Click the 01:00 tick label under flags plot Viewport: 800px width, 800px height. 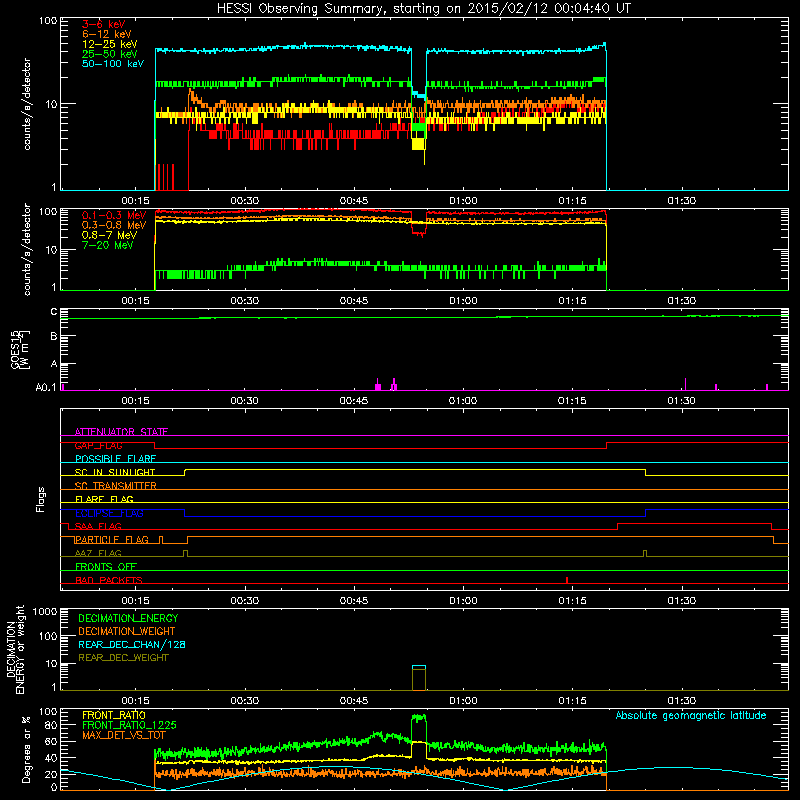[463, 601]
